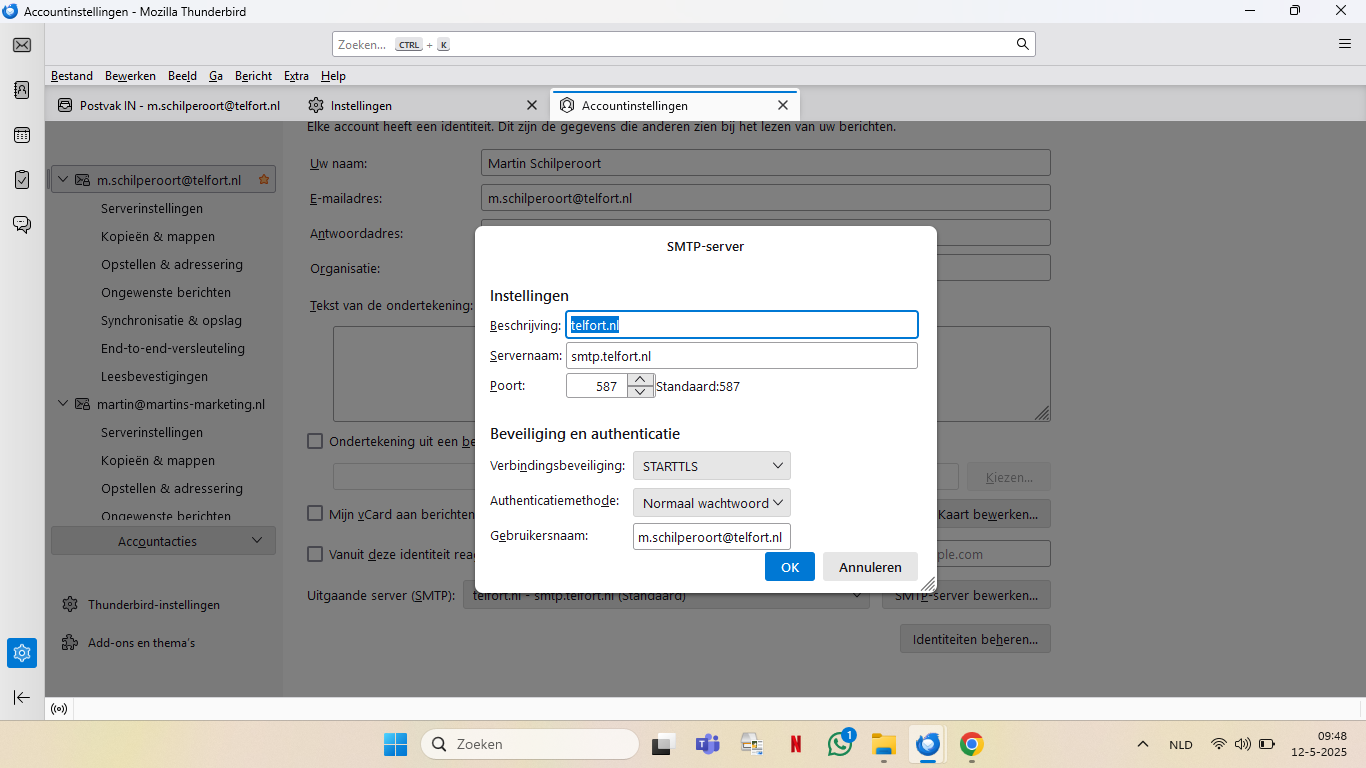This screenshot has height=768, width=1366.
Task: Close the Accountinstellingen tab
Action: tap(783, 105)
